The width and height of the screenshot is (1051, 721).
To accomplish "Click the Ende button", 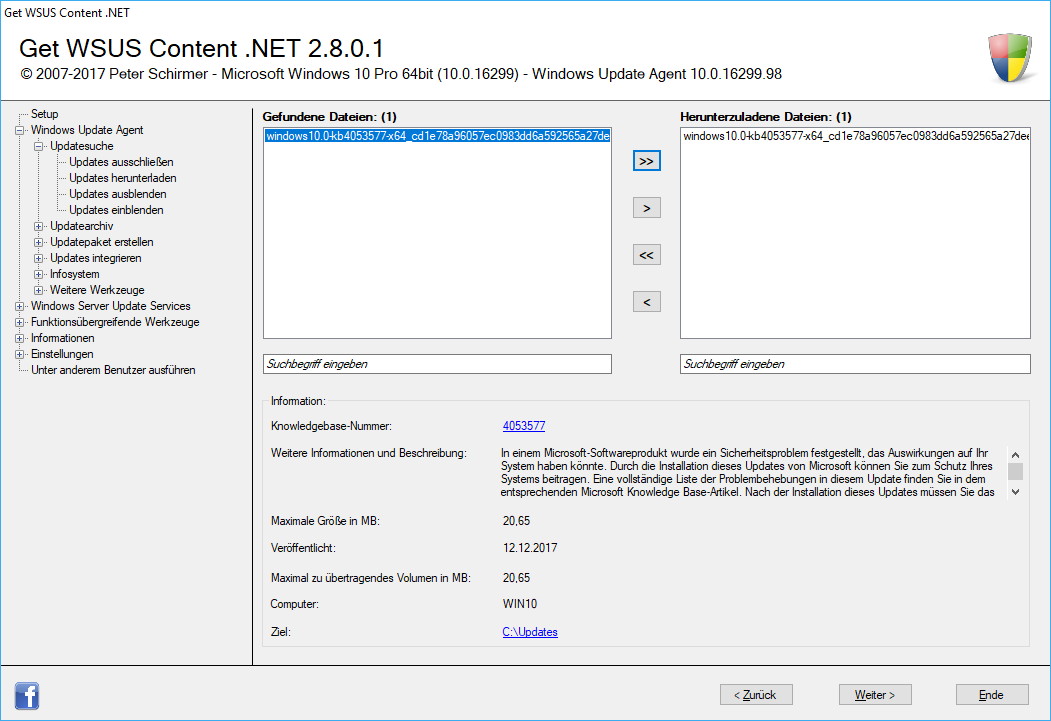I will point(992,695).
